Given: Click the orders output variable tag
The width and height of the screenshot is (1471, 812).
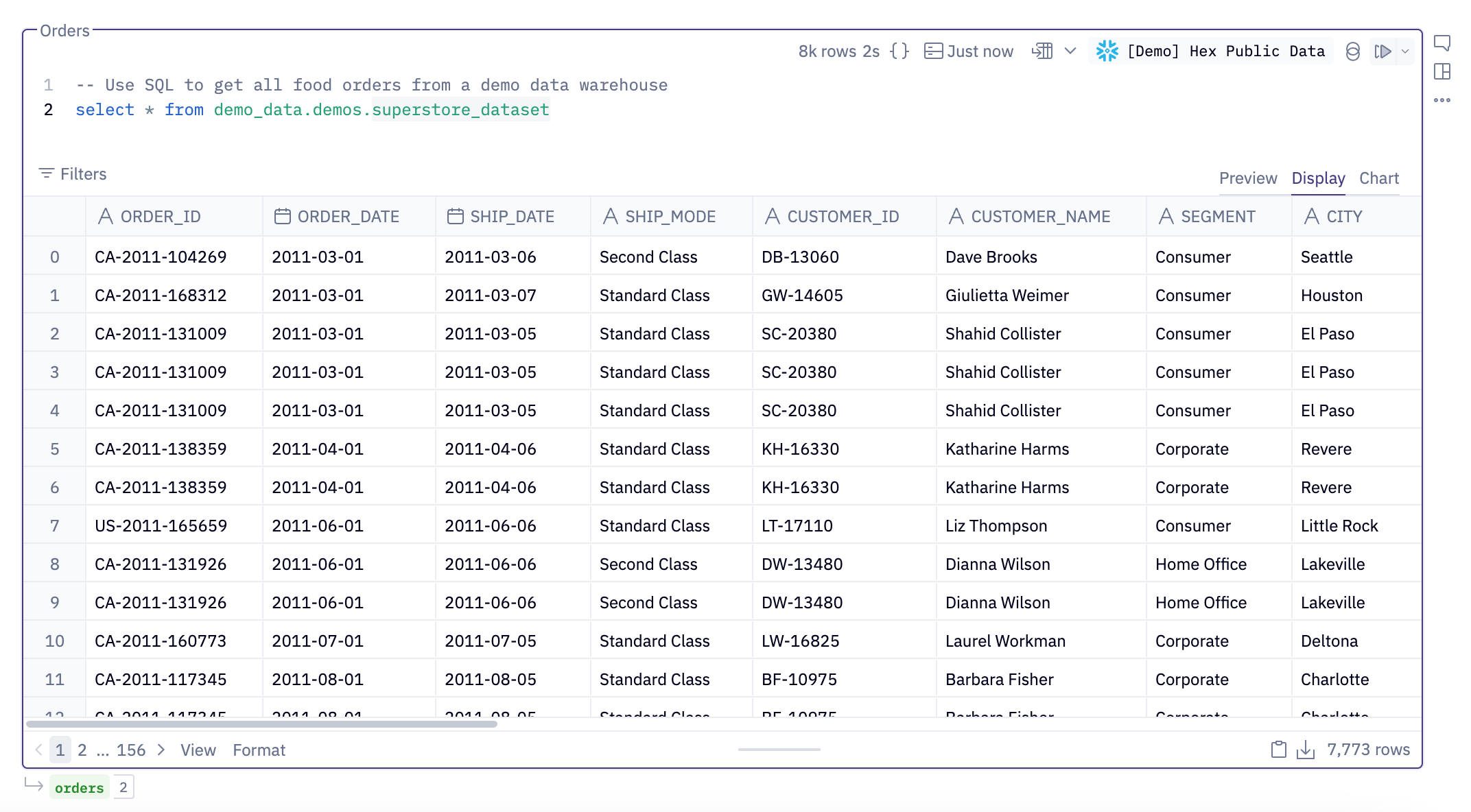Looking at the screenshot, I should 79,788.
